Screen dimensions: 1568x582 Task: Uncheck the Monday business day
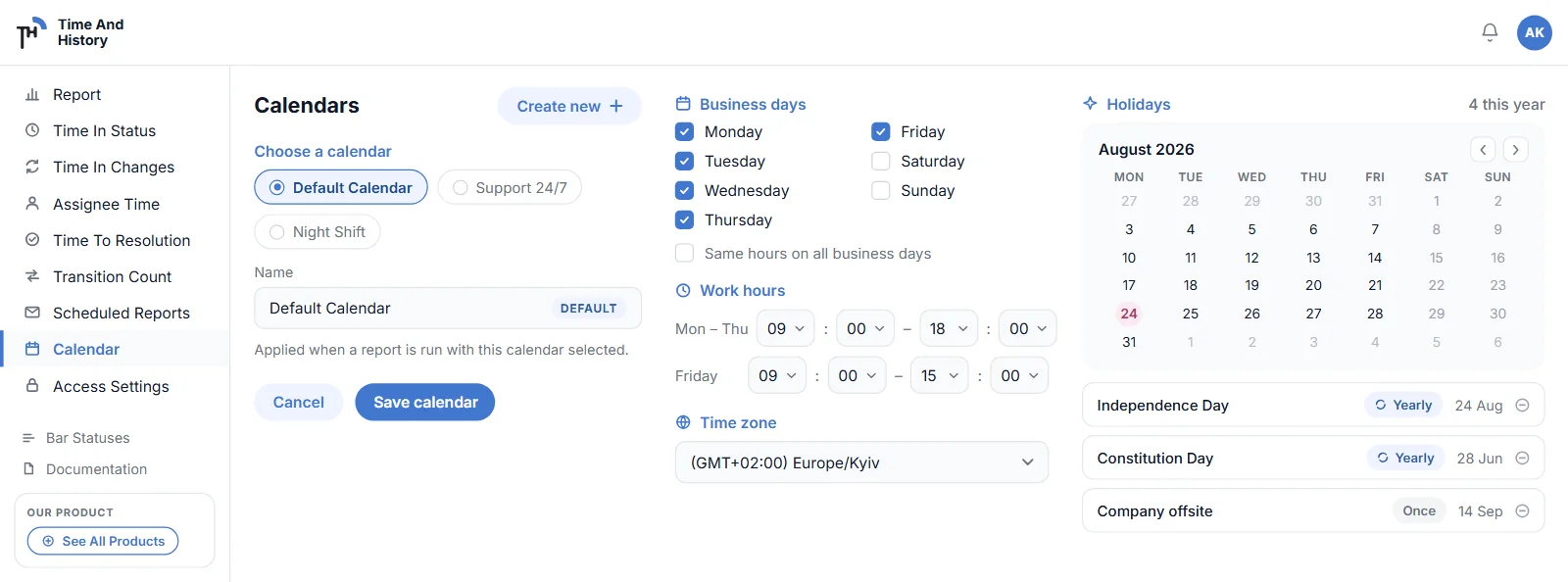pyautogui.click(x=684, y=131)
